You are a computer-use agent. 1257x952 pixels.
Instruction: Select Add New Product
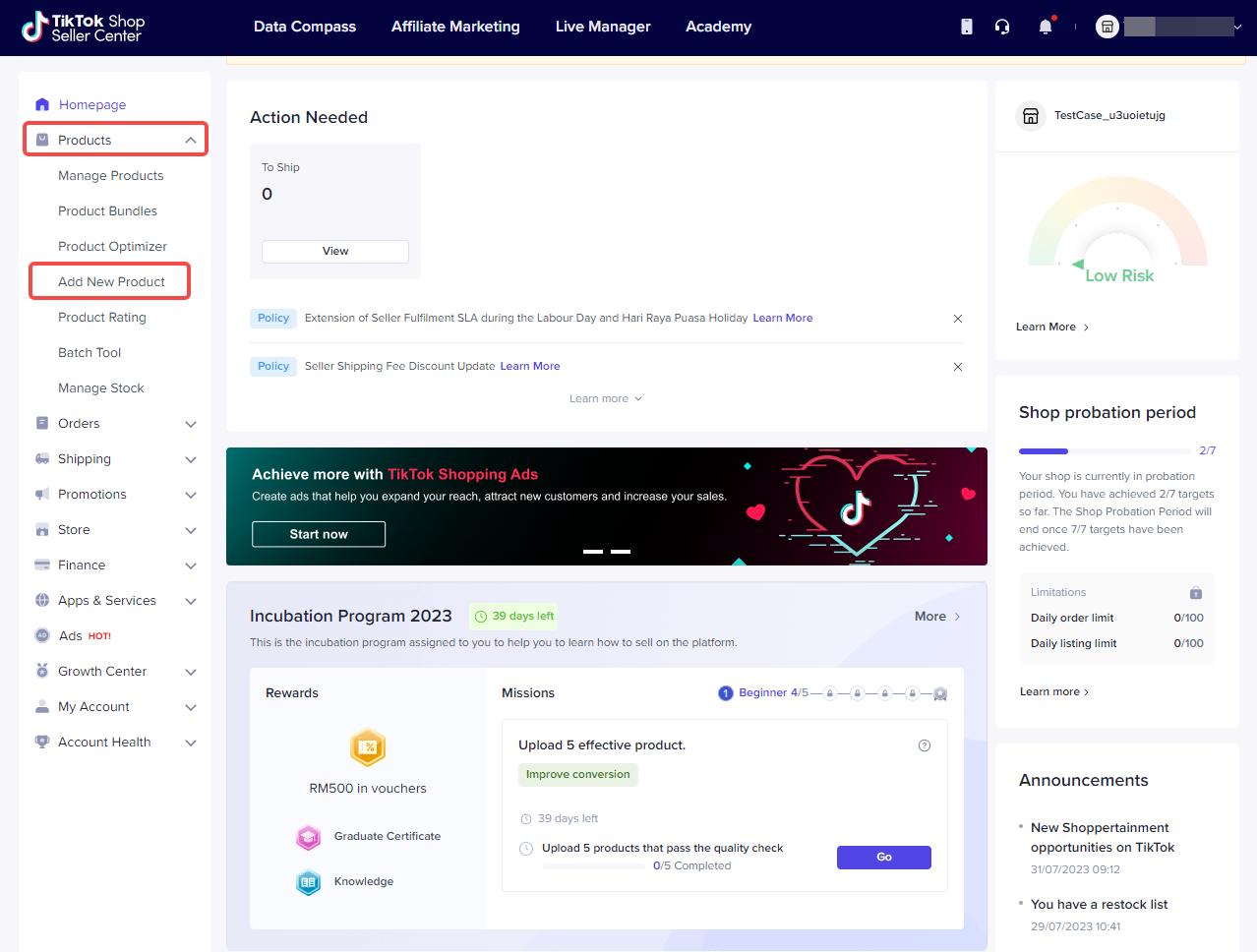(x=110, y=281)
